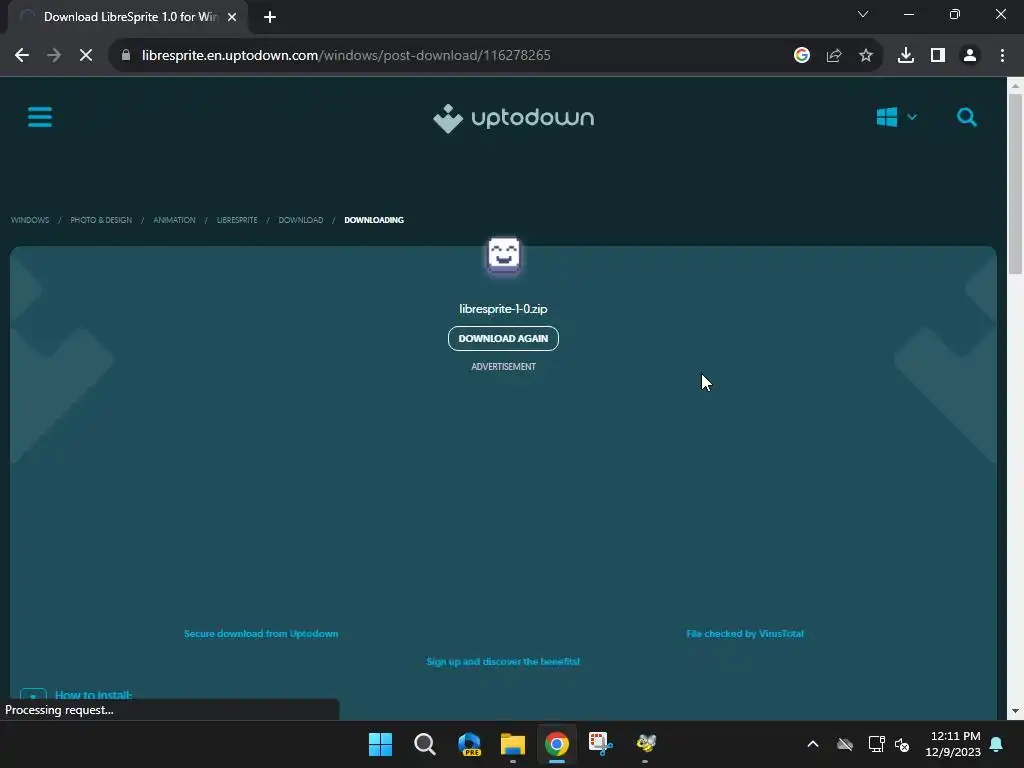
Task: Open the Chrome three-dot menu
Action: tap(1002, 56)
